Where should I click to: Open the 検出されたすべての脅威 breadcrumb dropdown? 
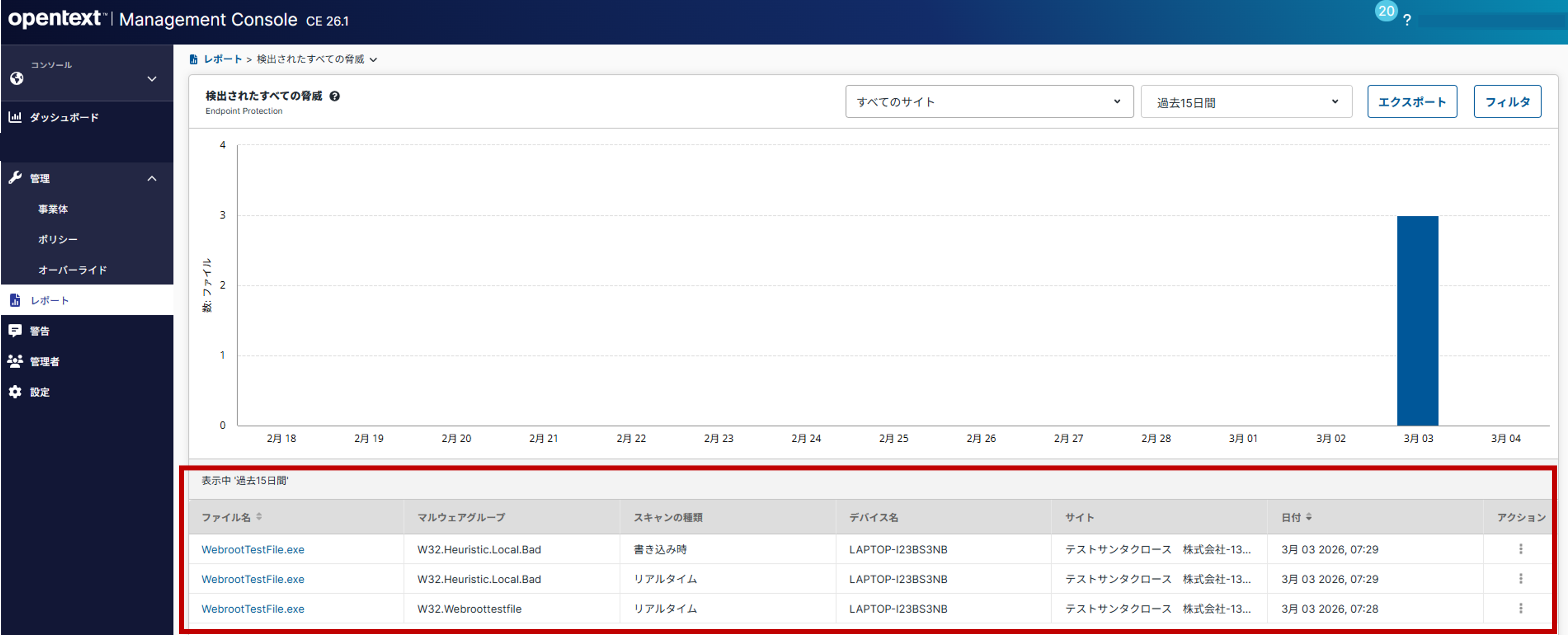[x=373, y=60]
